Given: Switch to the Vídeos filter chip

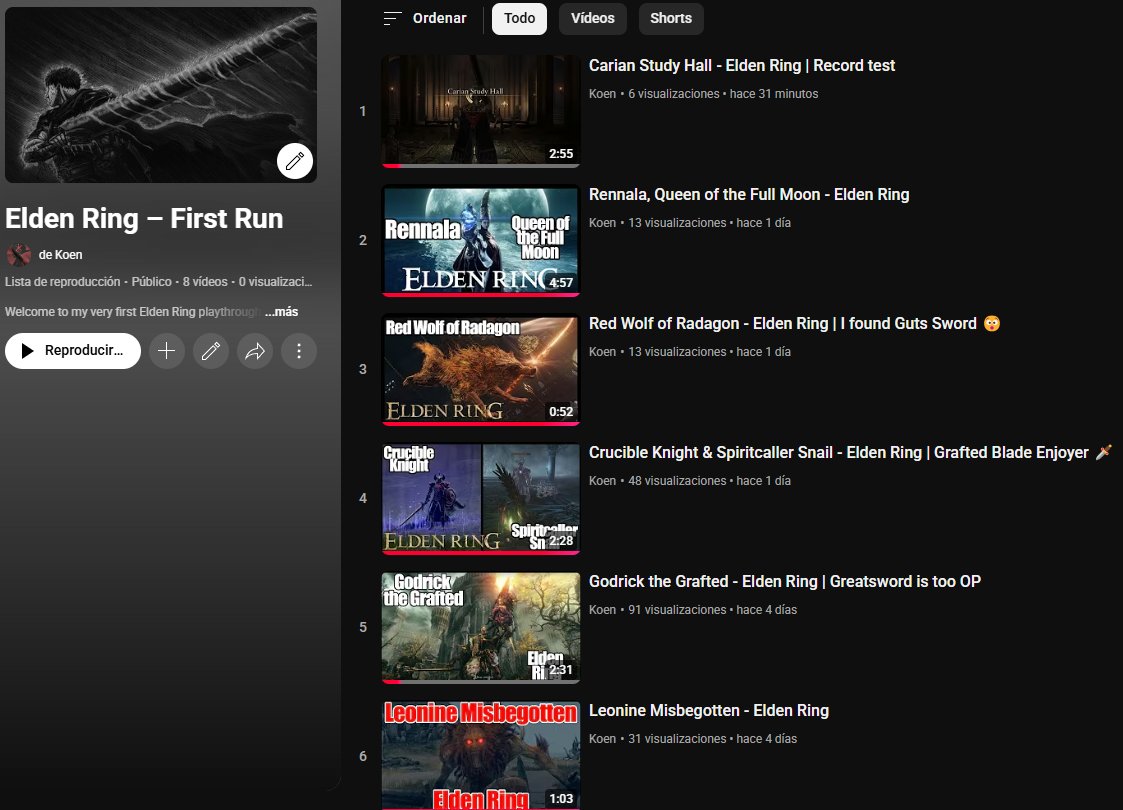Looking at the screenshot, I should [592, 19].
